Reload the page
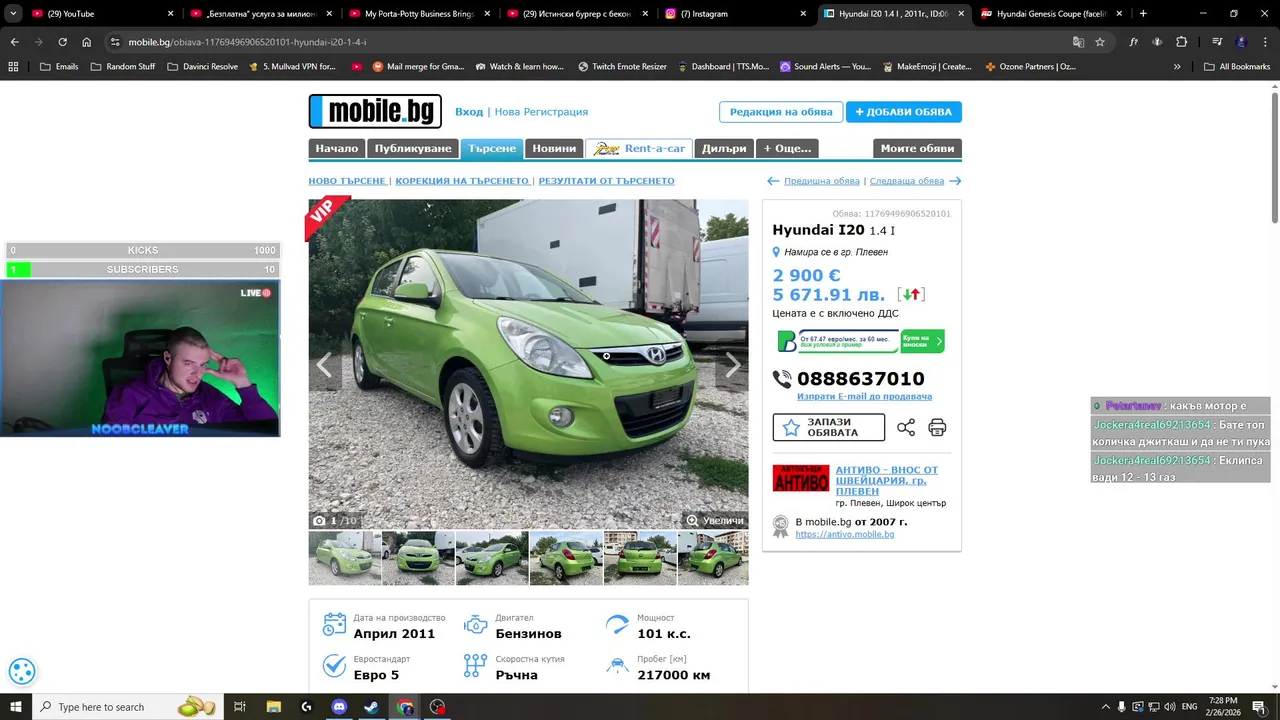 [x=62, y=42]
